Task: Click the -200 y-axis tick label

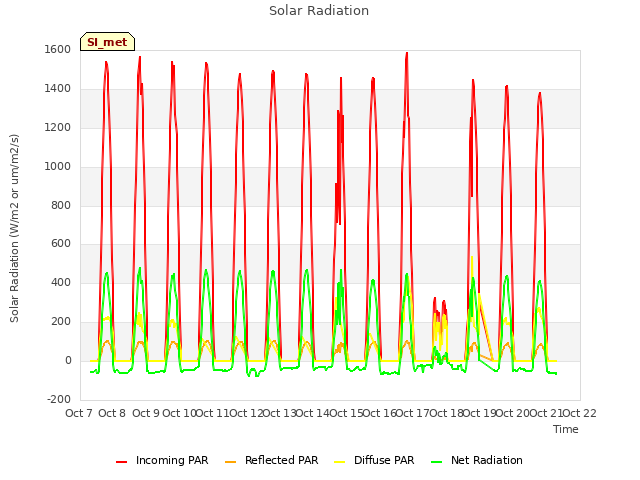Action: [59, 399]
